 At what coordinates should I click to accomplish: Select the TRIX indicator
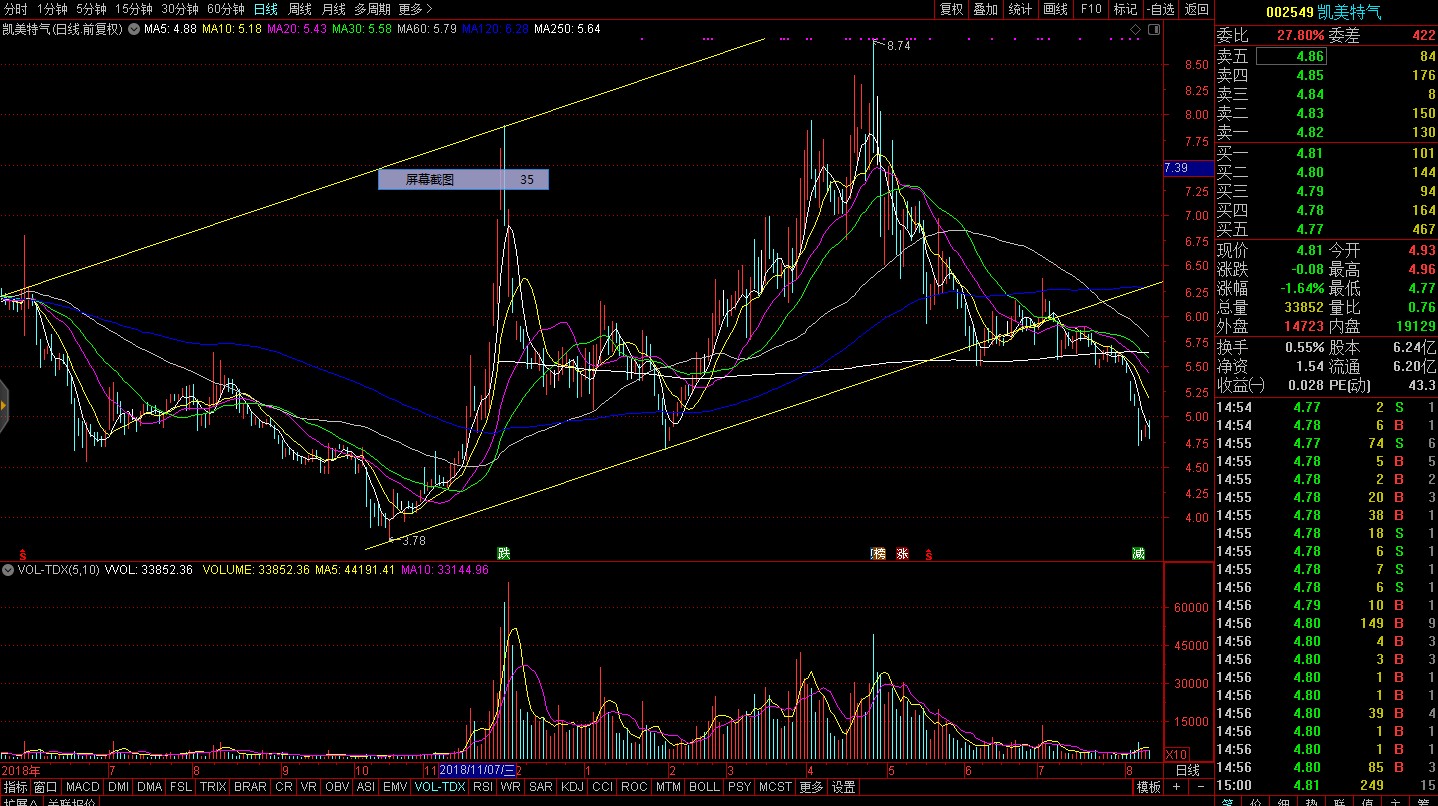coord(212,787)
